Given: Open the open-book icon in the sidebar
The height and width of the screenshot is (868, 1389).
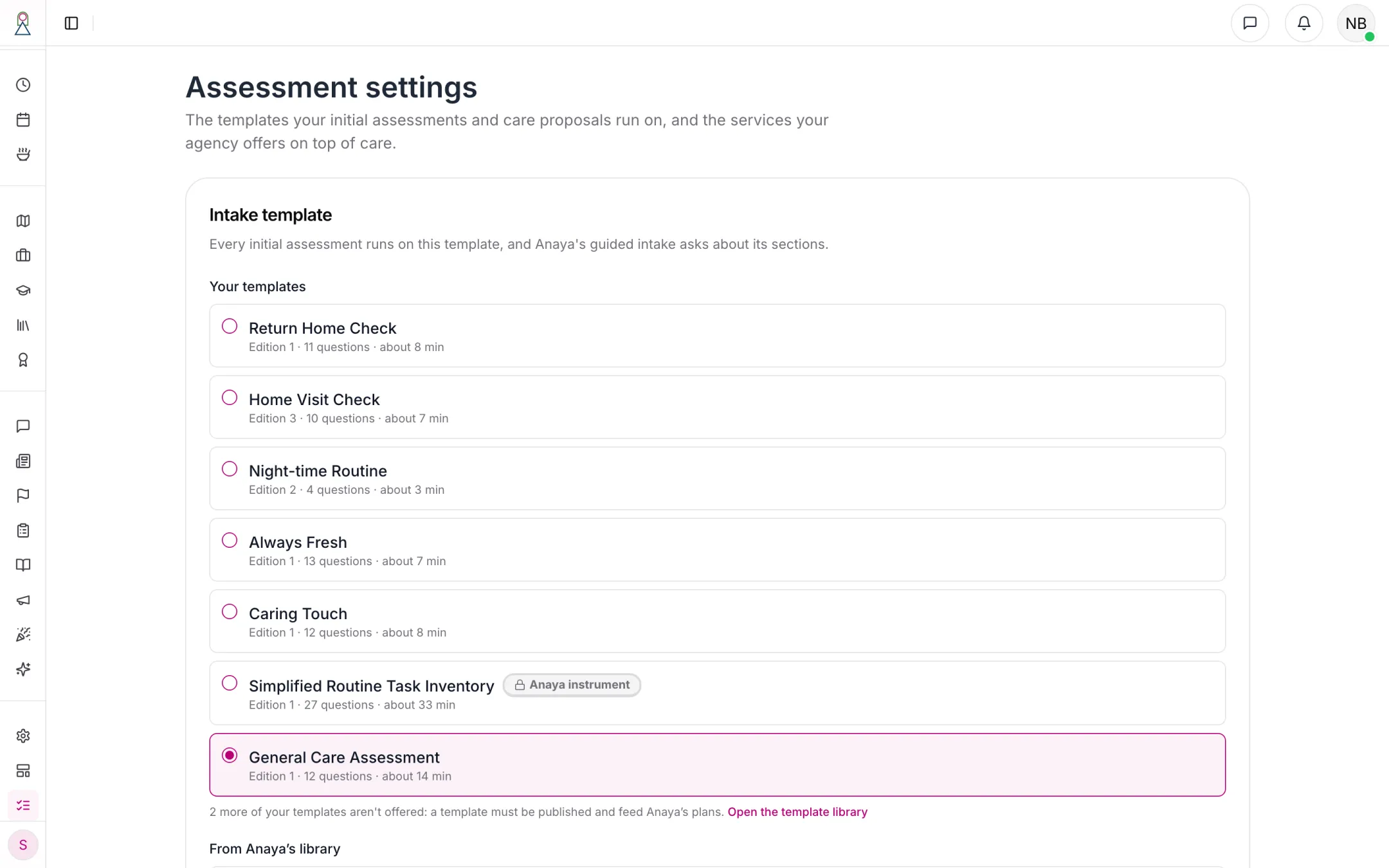Looking at the screenshot, I should 23,565.
